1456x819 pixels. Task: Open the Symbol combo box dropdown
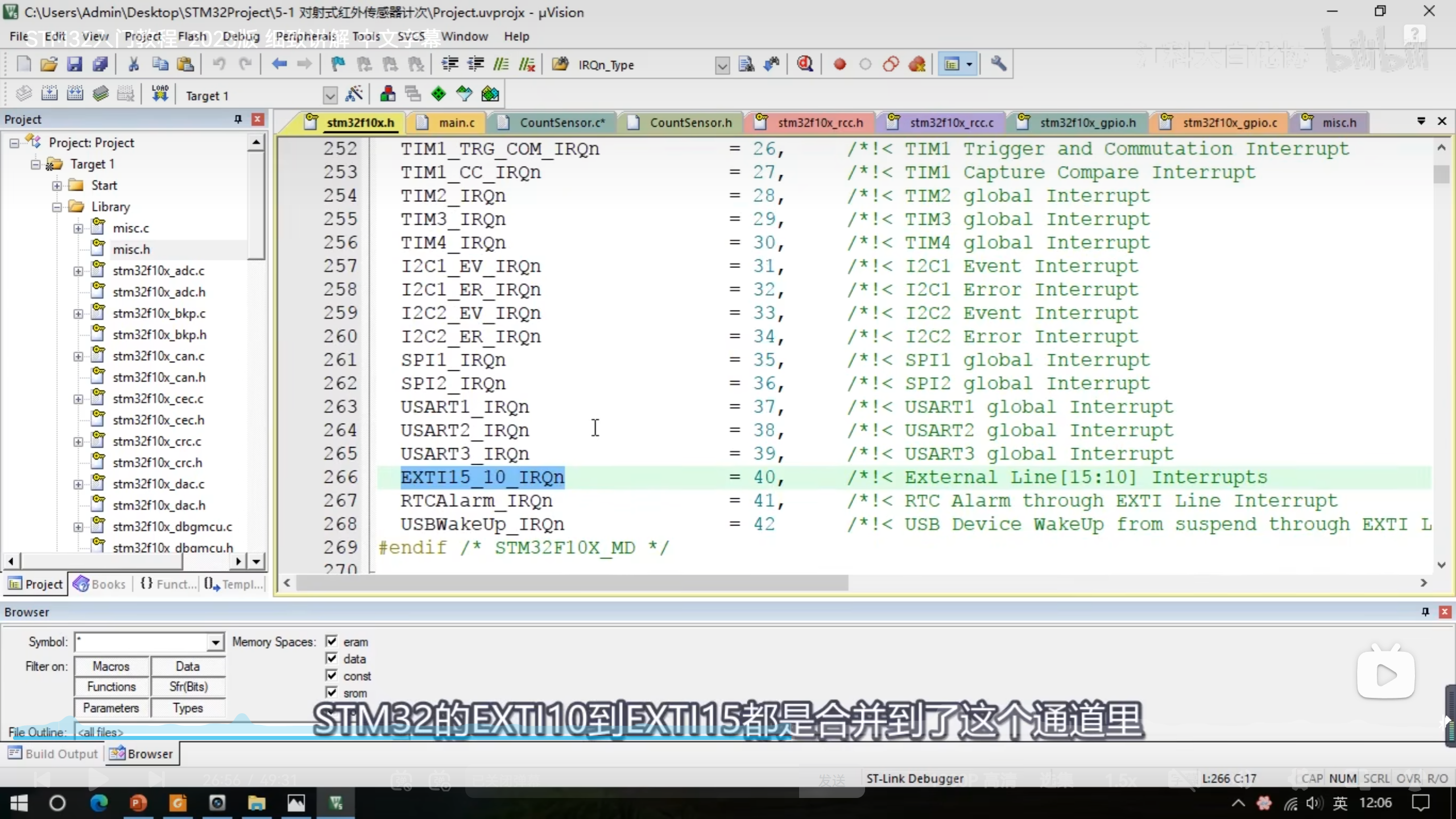pos(215,643)
